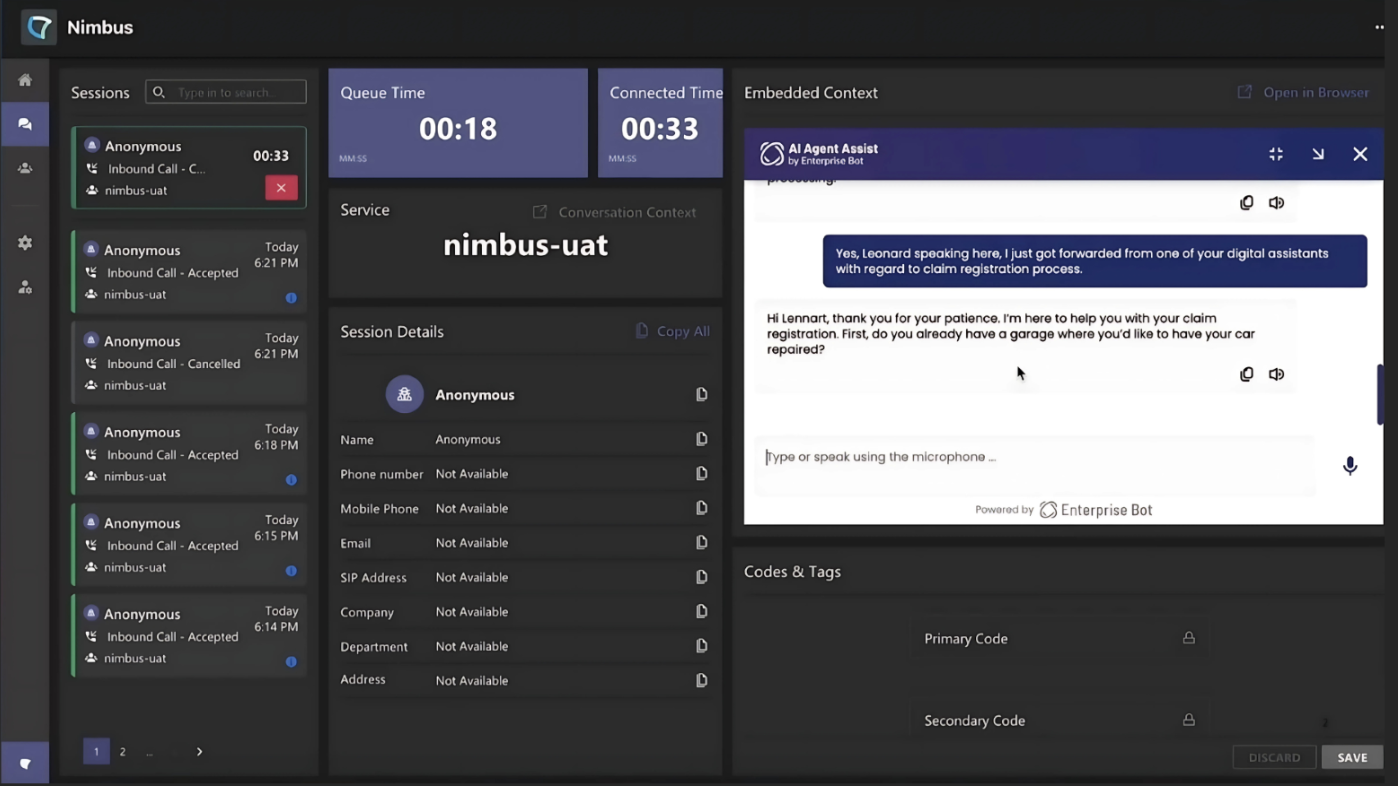The width and height of the screenshot is (1398, 786).
Task: Select active Anonymous session with 00:33 timer
Action: coord(189,167)
